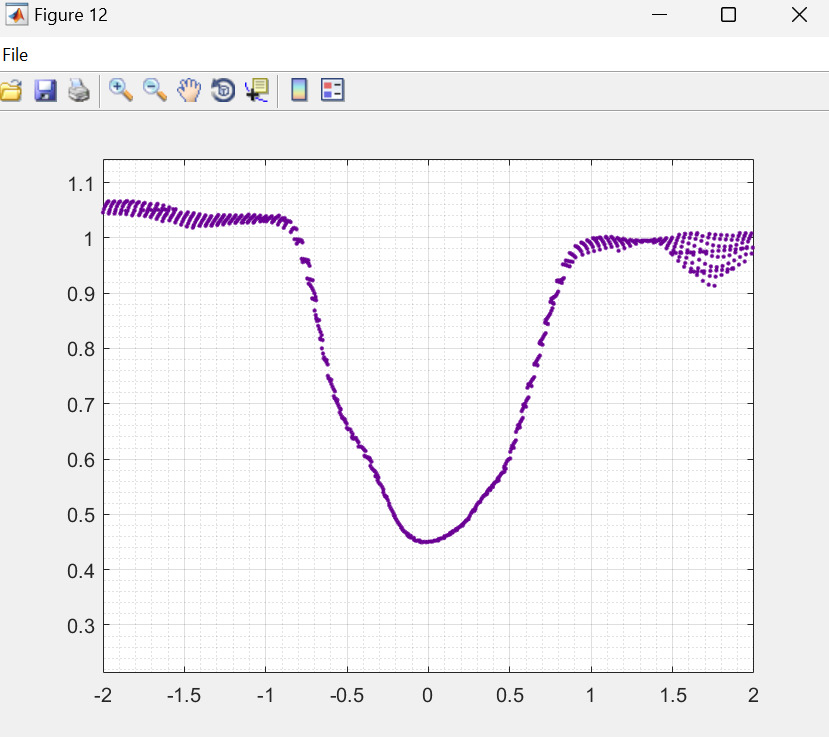Toggle the Insert Colorbar button
829x737 pixels.
coord(298,91)
